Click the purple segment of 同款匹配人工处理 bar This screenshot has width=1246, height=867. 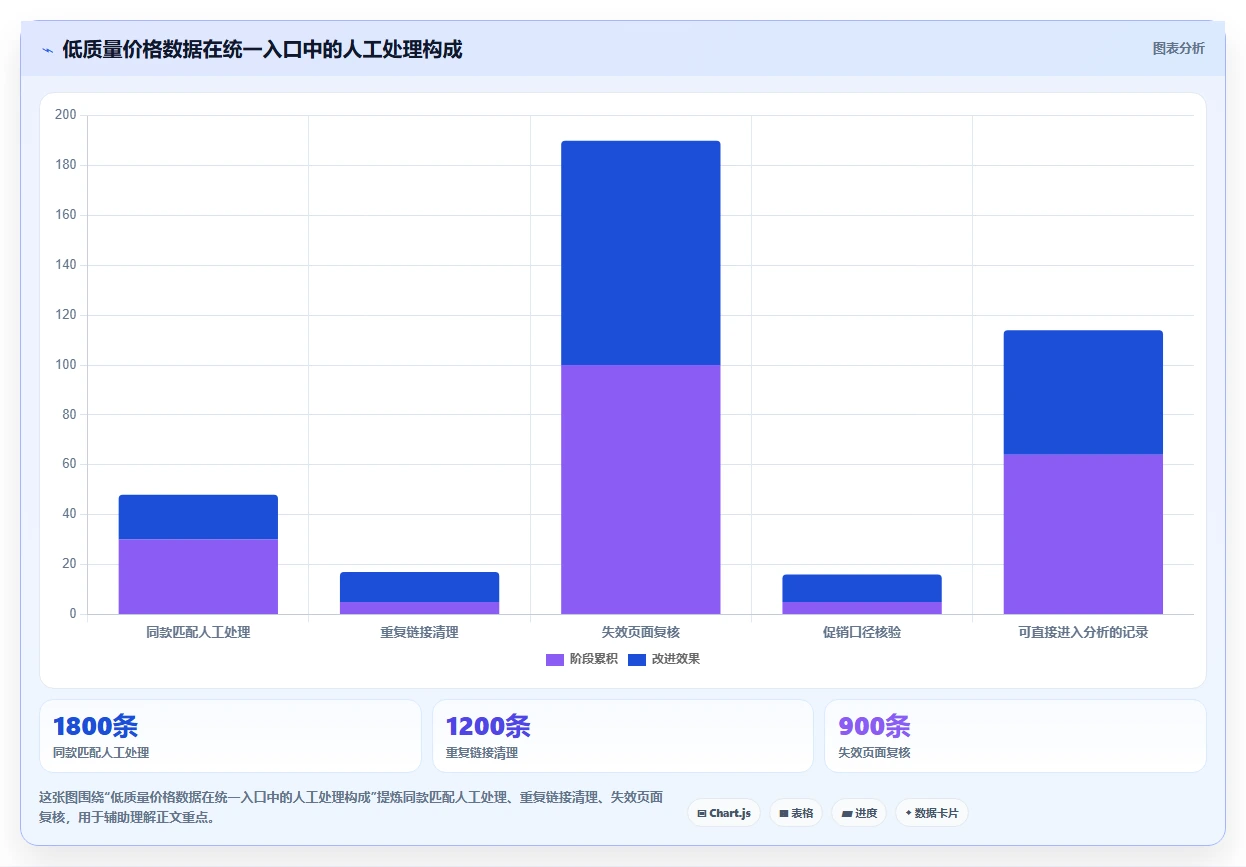tap(198, 576)
